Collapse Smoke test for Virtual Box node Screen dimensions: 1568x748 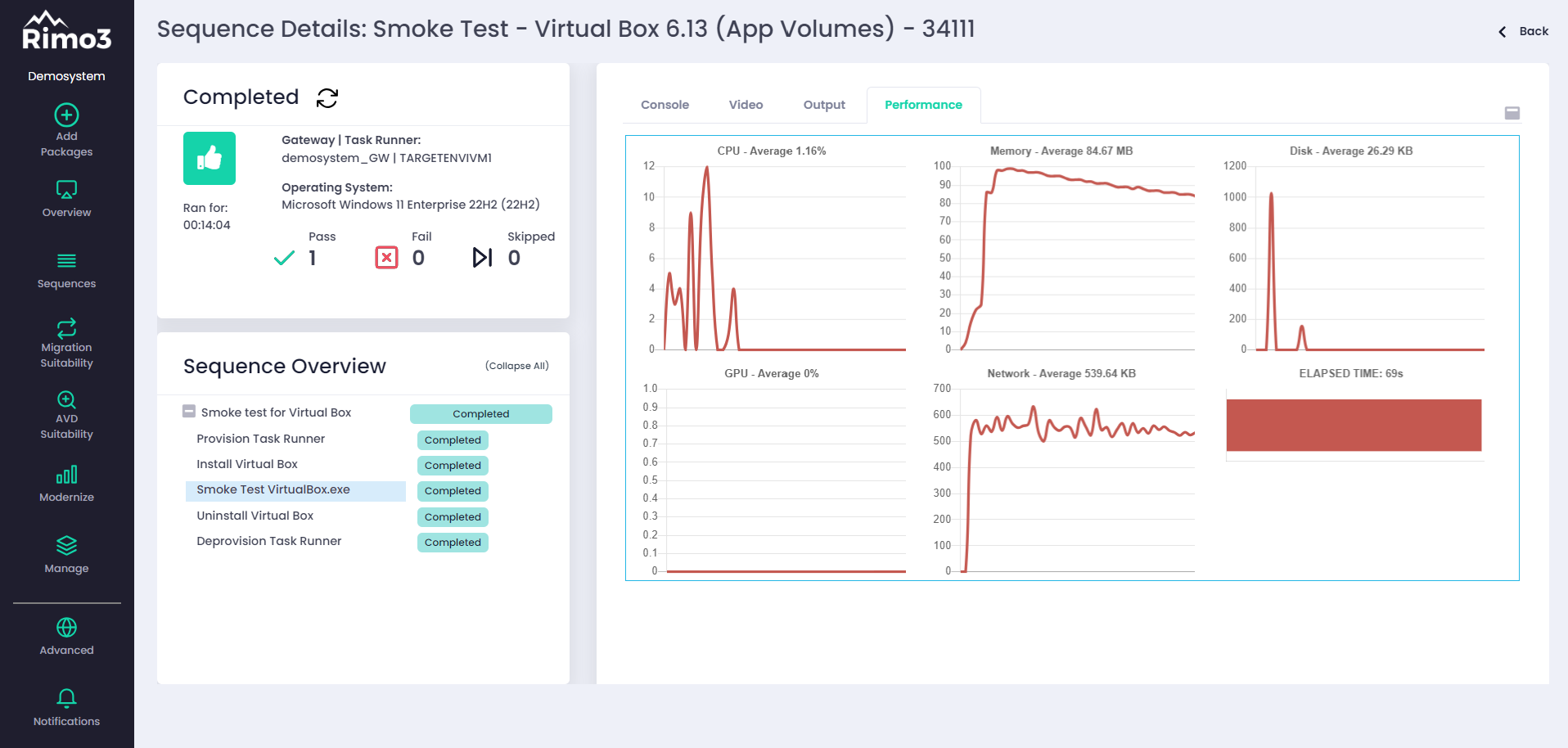pos(189,412)
